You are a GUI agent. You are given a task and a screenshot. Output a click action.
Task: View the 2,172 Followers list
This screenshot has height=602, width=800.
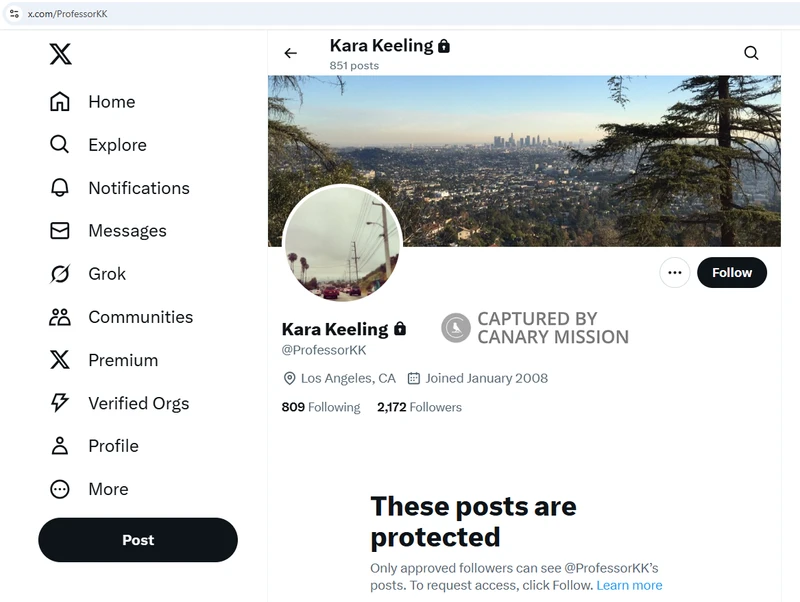click(x=419, y=407)
